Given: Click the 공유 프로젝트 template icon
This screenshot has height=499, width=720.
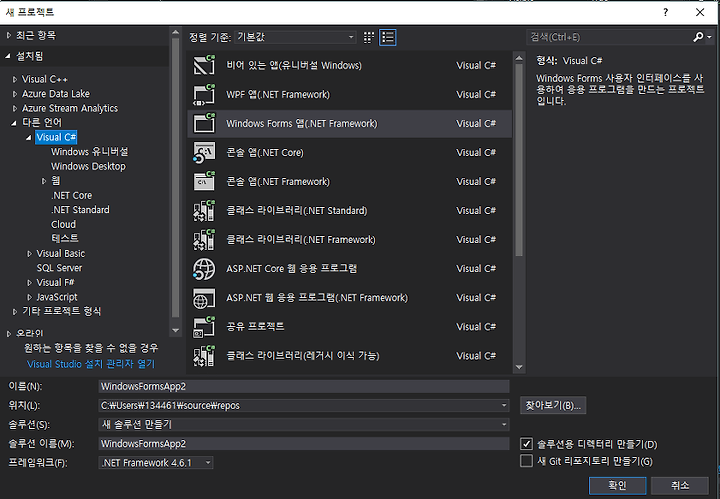Looking at the screenshot, I should coord(204,327).
